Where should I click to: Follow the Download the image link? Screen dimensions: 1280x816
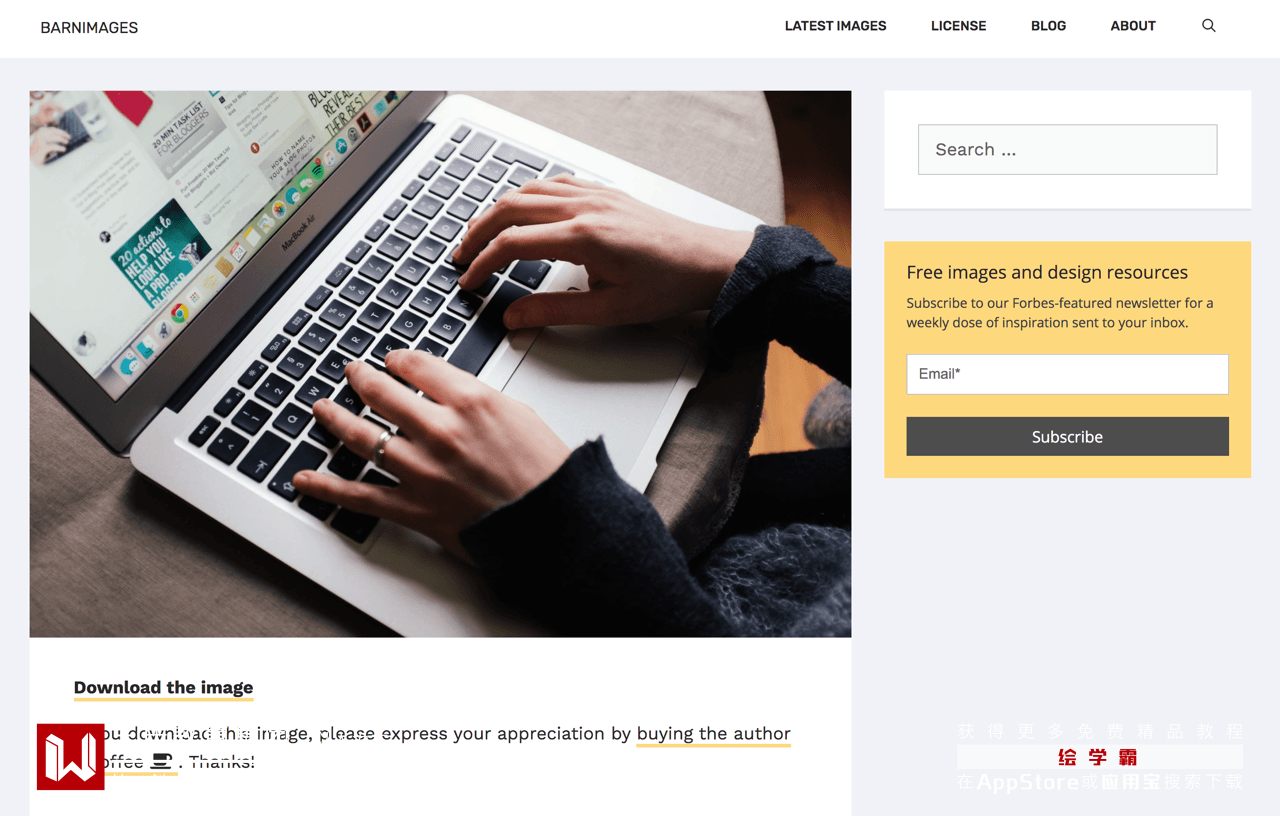click(163, 687)
